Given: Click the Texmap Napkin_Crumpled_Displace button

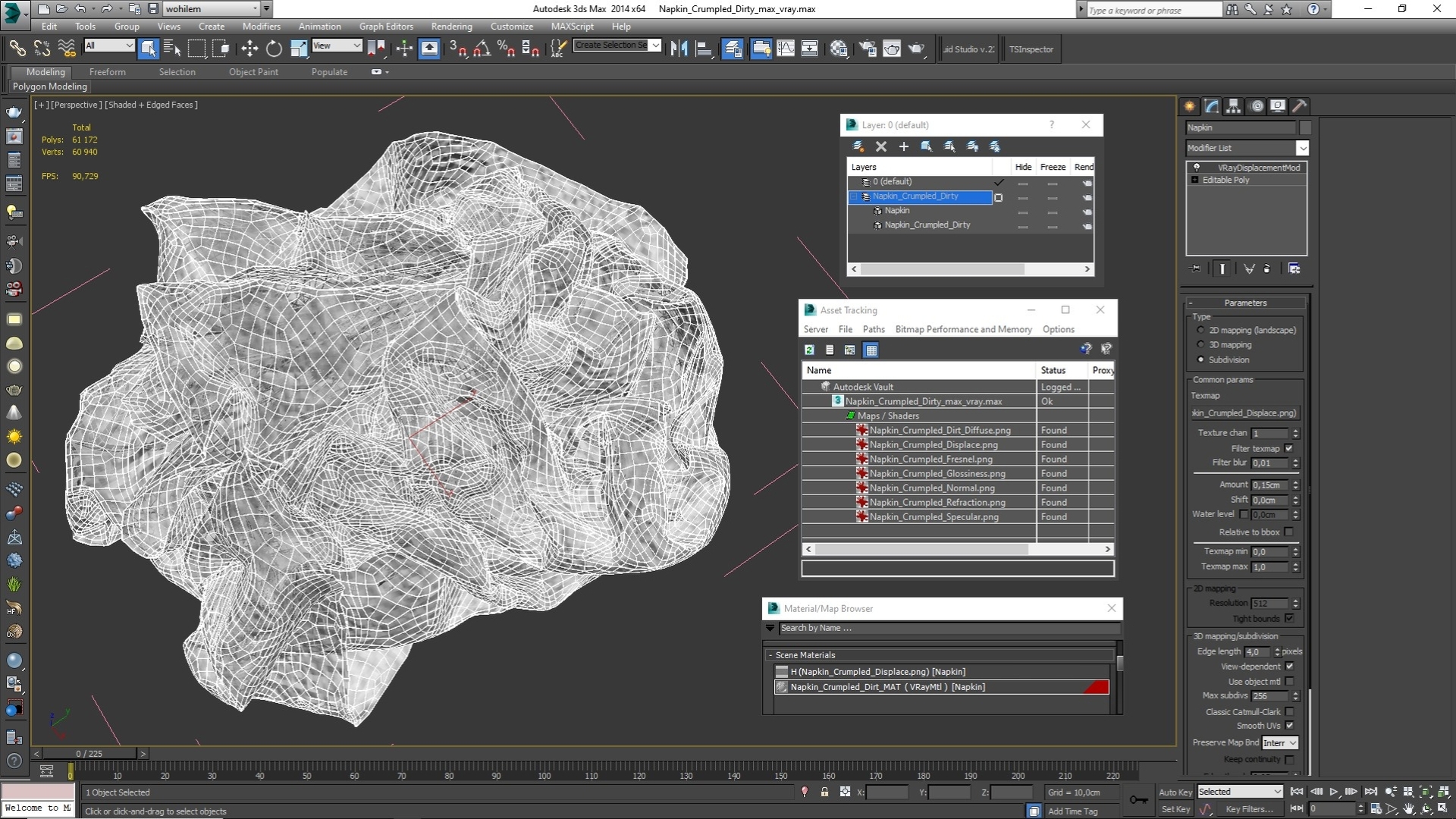Looking at the screenshot, I should [1245, 413].
